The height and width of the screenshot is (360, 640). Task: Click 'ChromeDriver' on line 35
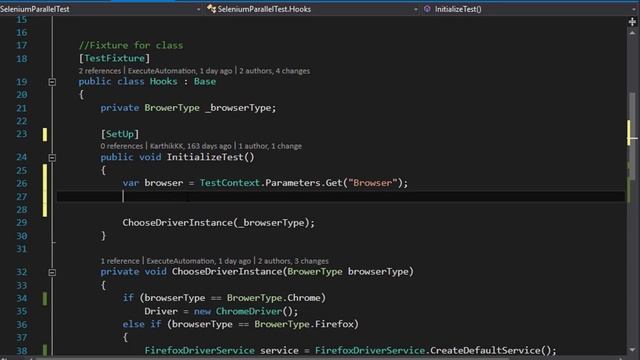tap(249, 311)
